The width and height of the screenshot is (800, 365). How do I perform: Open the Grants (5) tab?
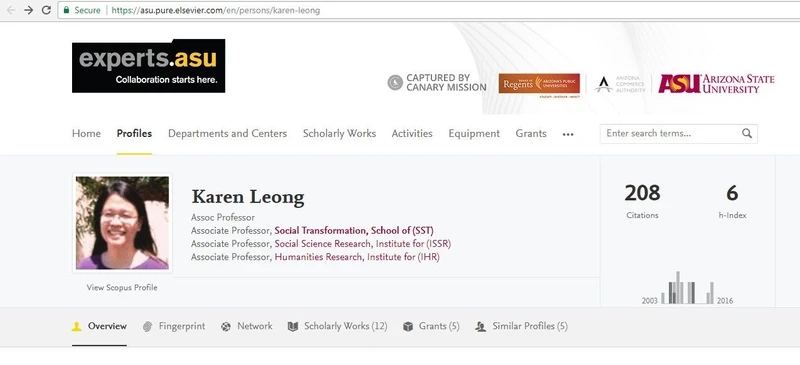coord(431,326)
